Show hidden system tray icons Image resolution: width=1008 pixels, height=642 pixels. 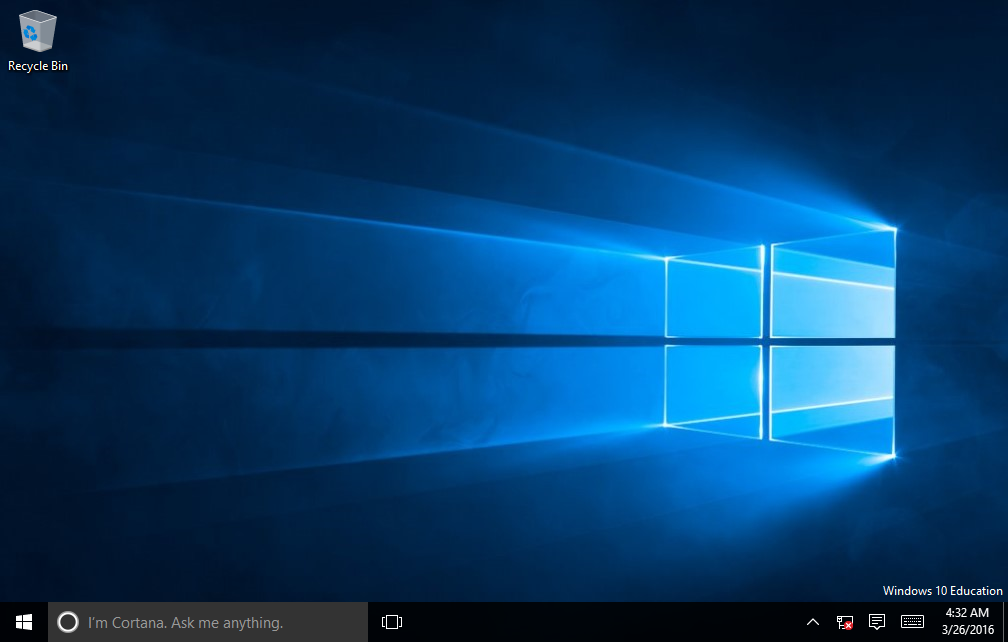[813, 622]
